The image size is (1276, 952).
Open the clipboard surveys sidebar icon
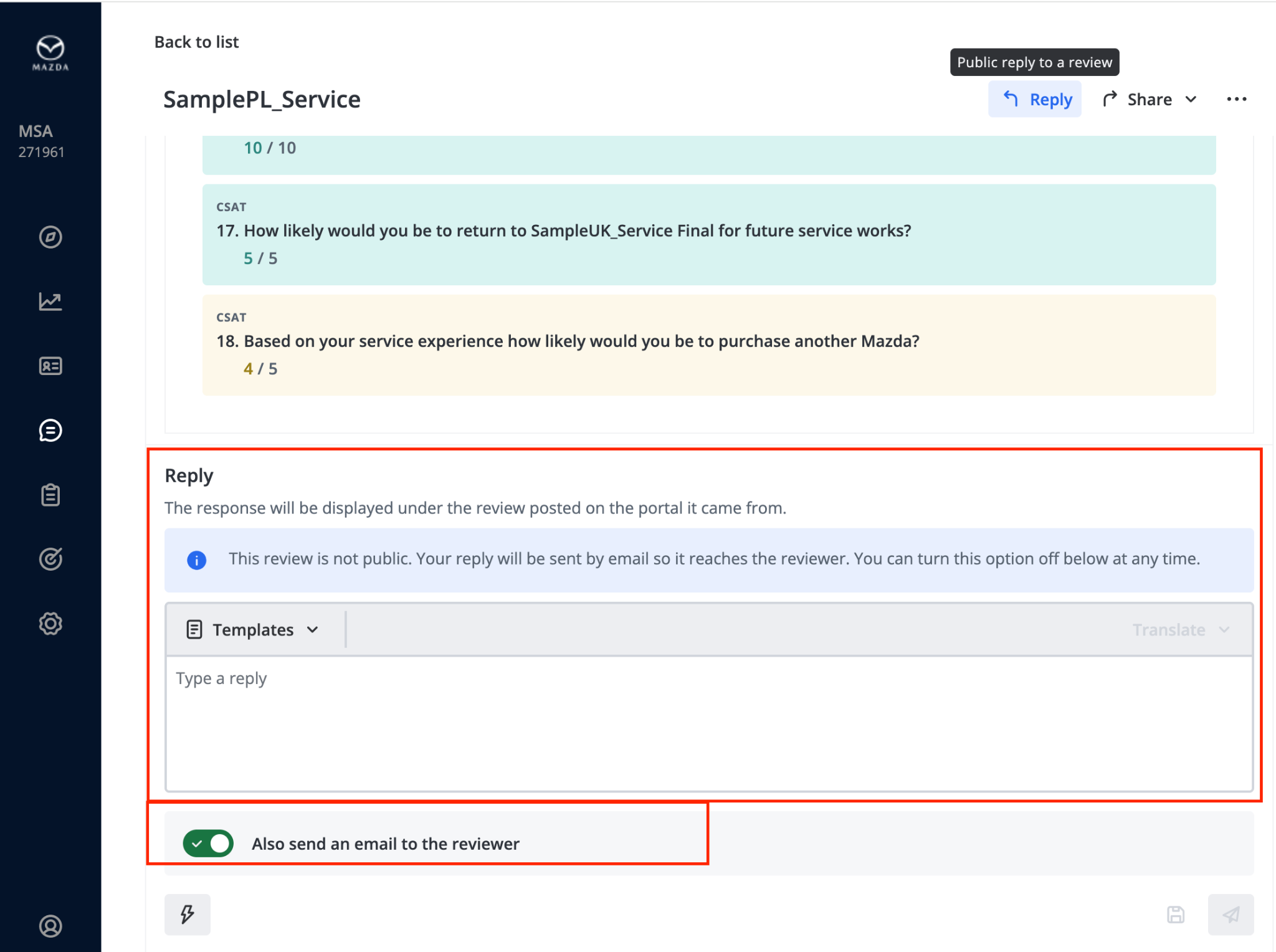point(50,495)
